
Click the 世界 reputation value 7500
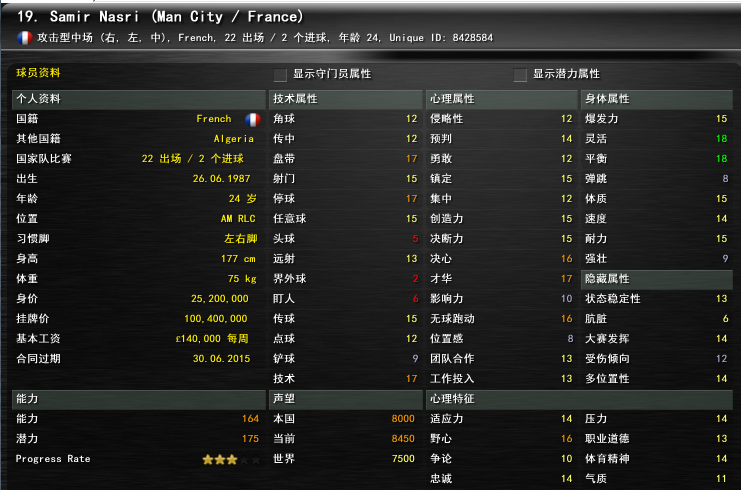pyautogui.click(x=403, y=459)
